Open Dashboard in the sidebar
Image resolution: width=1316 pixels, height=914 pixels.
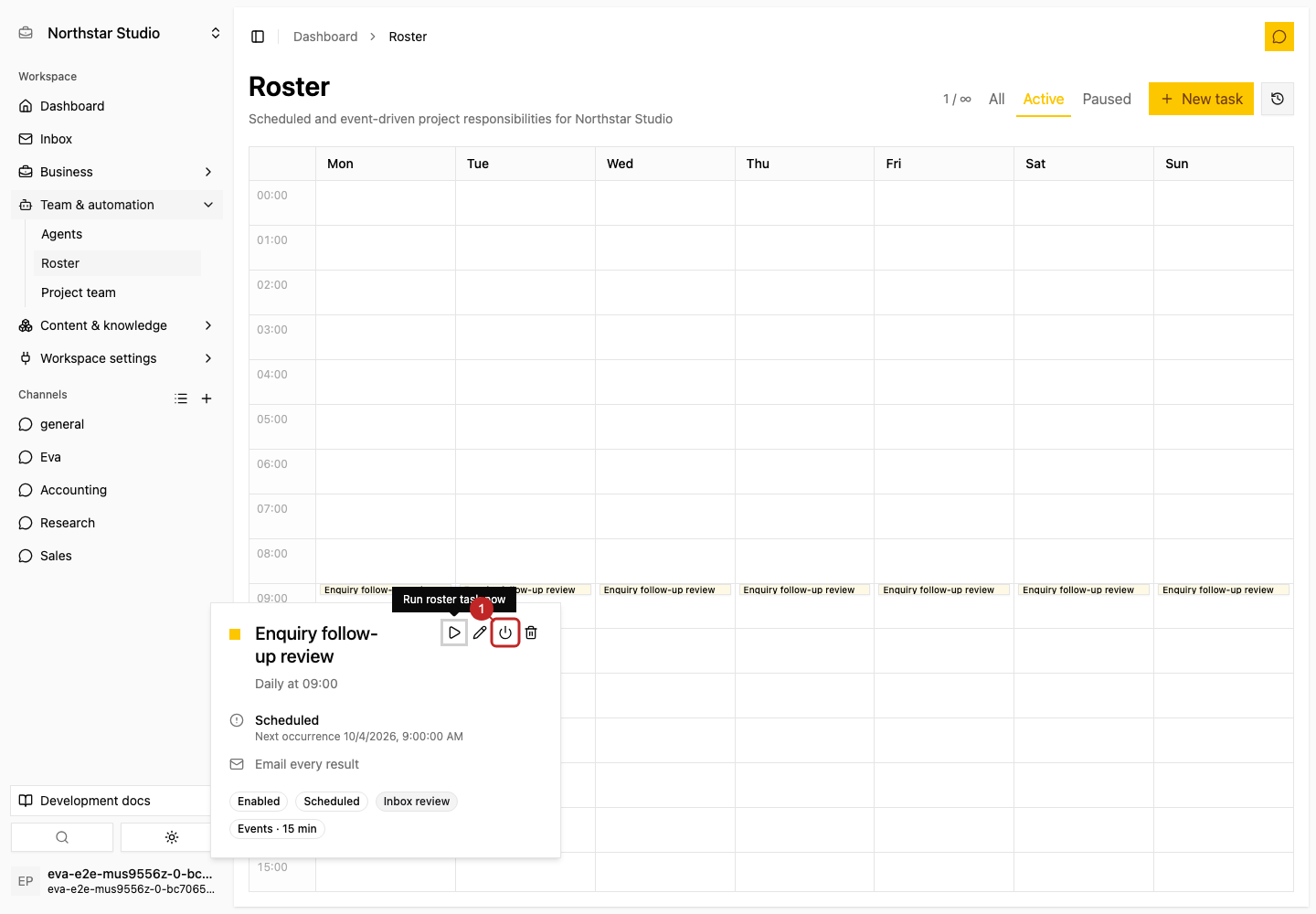(x=117, y=106)
